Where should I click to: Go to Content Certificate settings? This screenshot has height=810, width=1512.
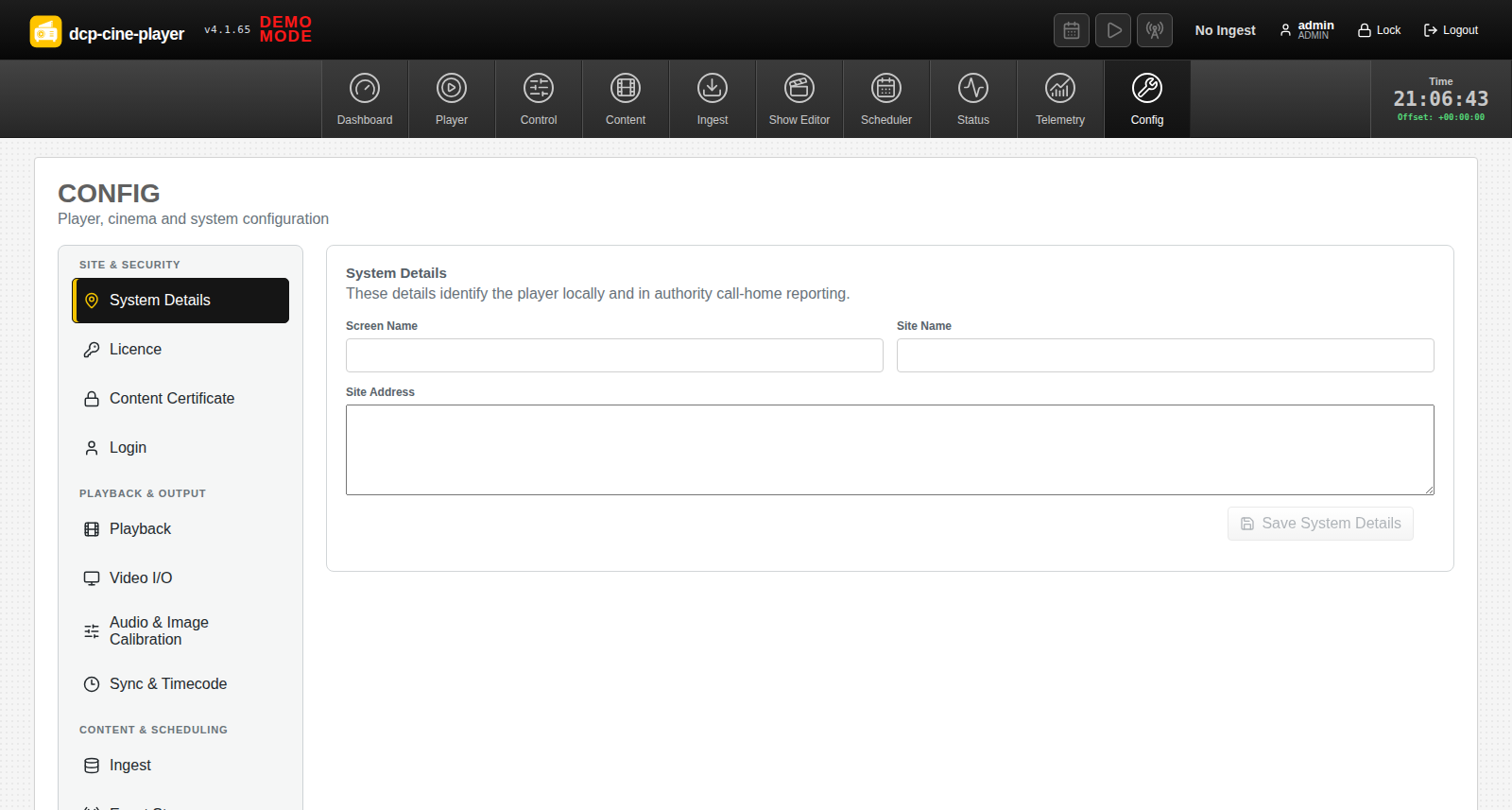[180, 399]
